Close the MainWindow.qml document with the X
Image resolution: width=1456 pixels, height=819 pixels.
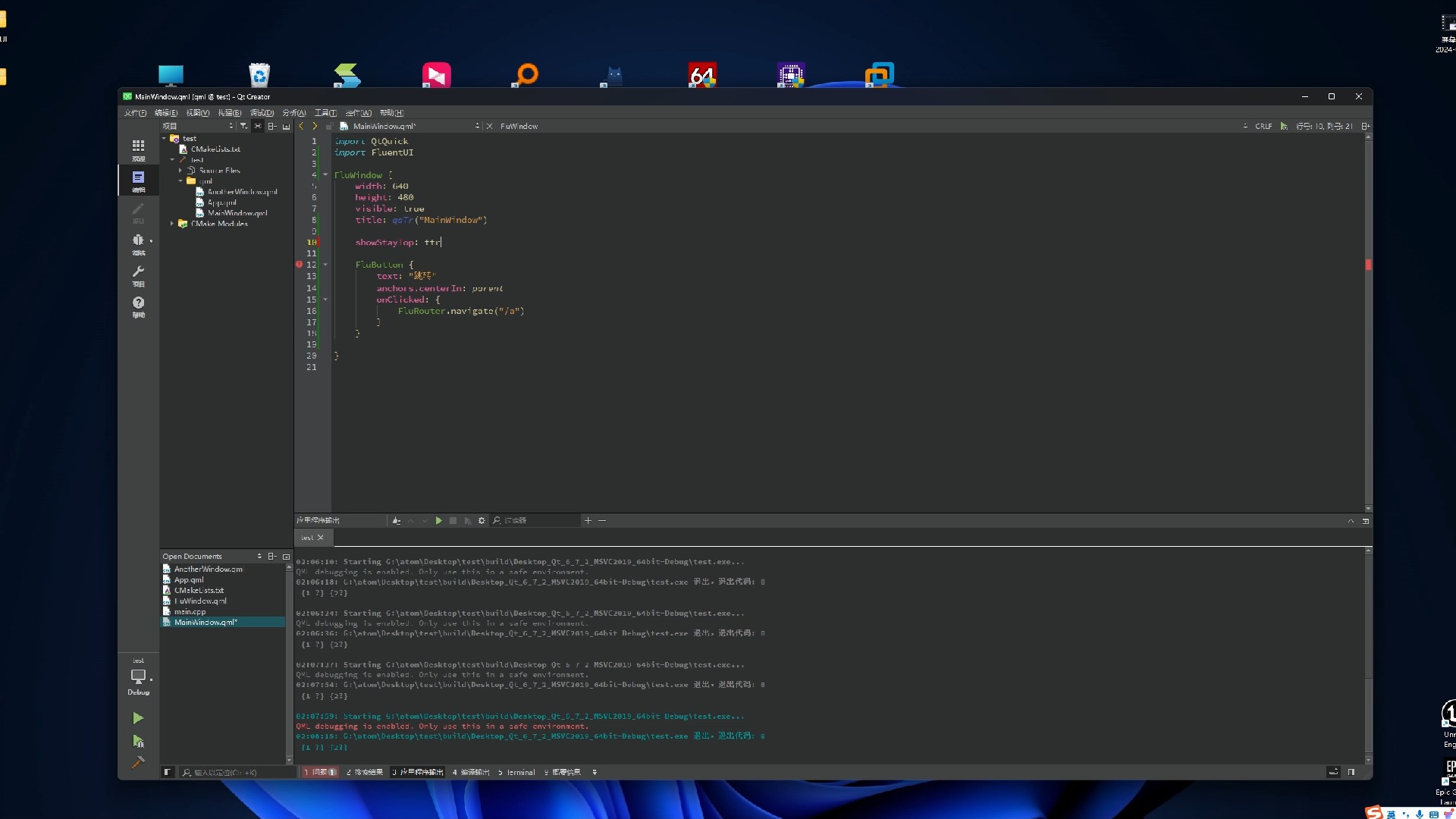(x=489, y=126)
